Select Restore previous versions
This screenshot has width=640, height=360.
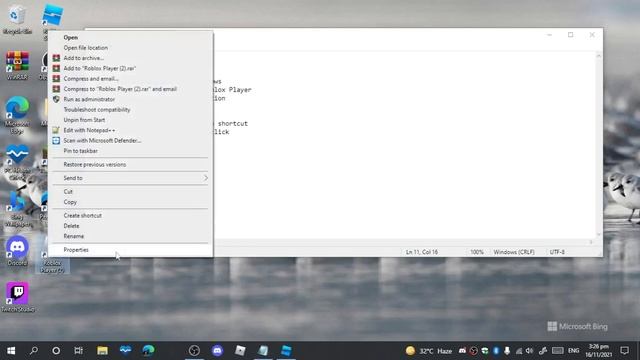click(x=131, y=164)
